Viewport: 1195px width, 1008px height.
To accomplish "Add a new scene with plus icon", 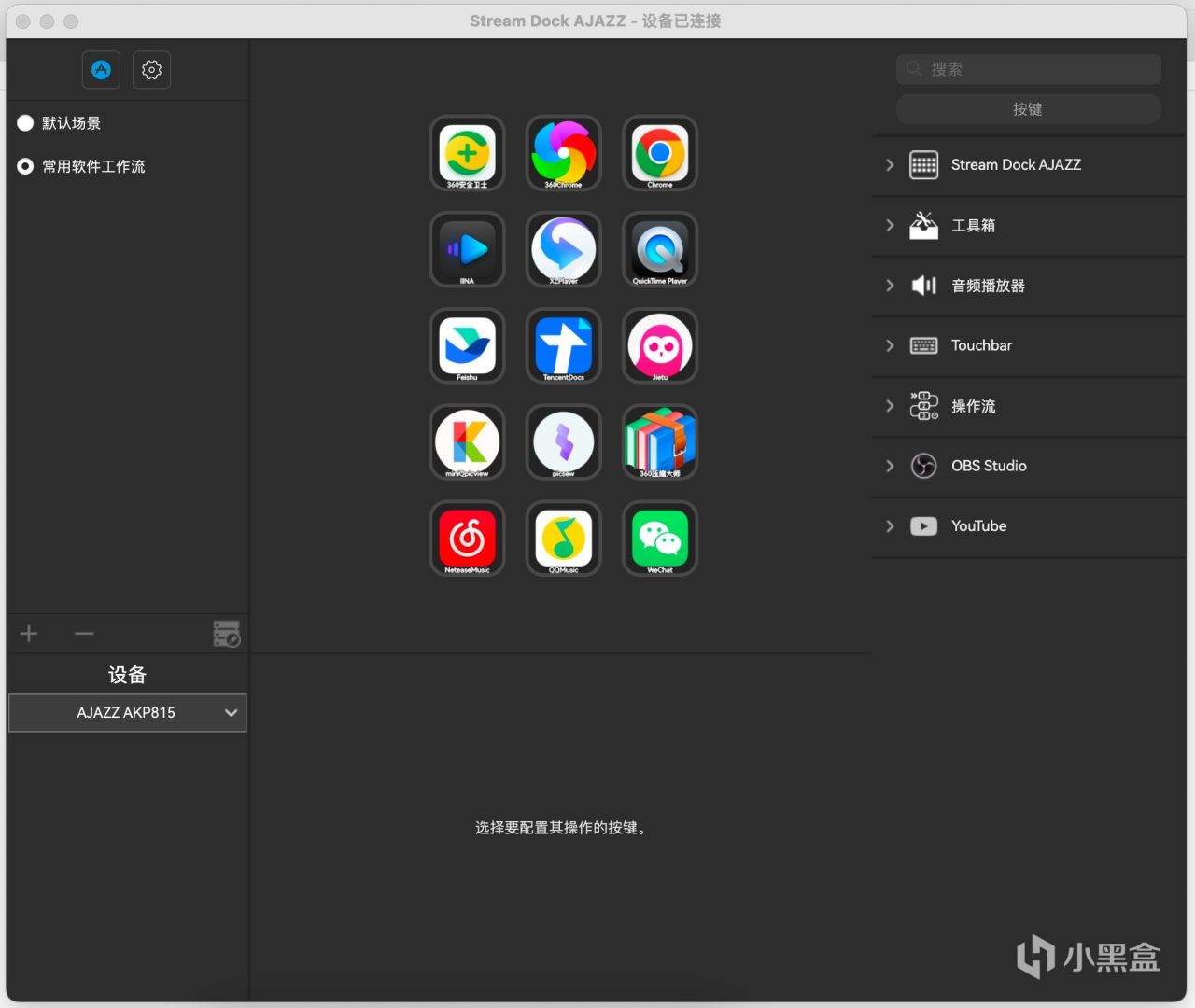I will (29, 634).
